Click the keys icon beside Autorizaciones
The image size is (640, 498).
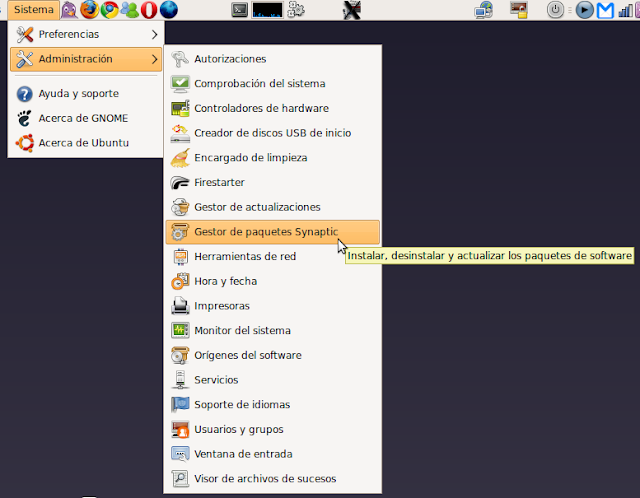point(180,59)
